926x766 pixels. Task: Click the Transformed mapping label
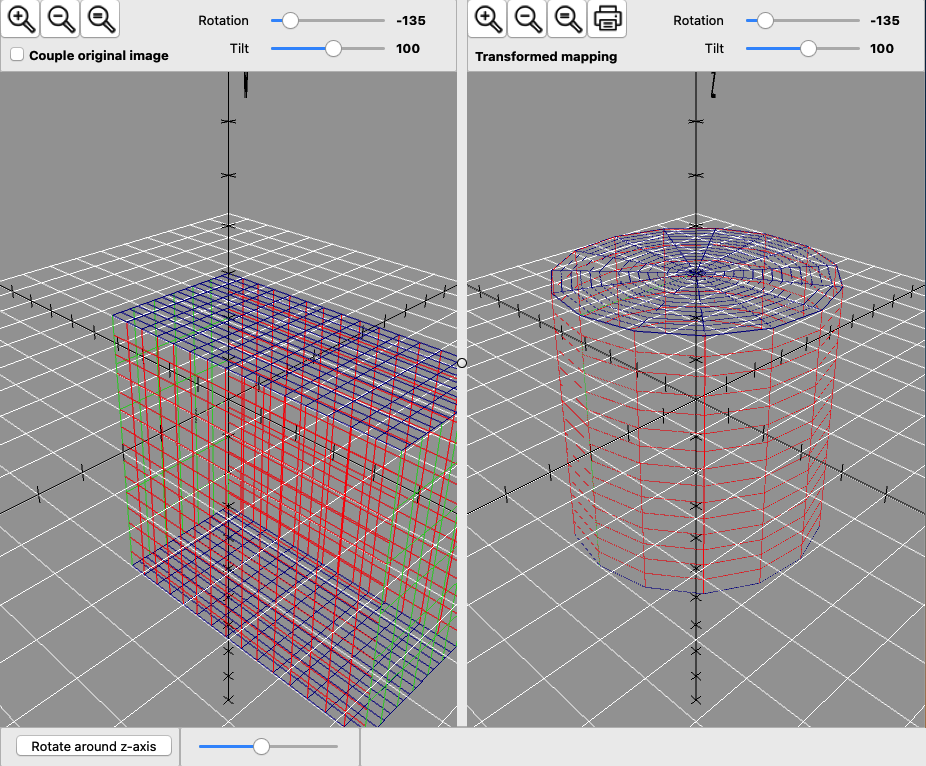tap(546, 57)
